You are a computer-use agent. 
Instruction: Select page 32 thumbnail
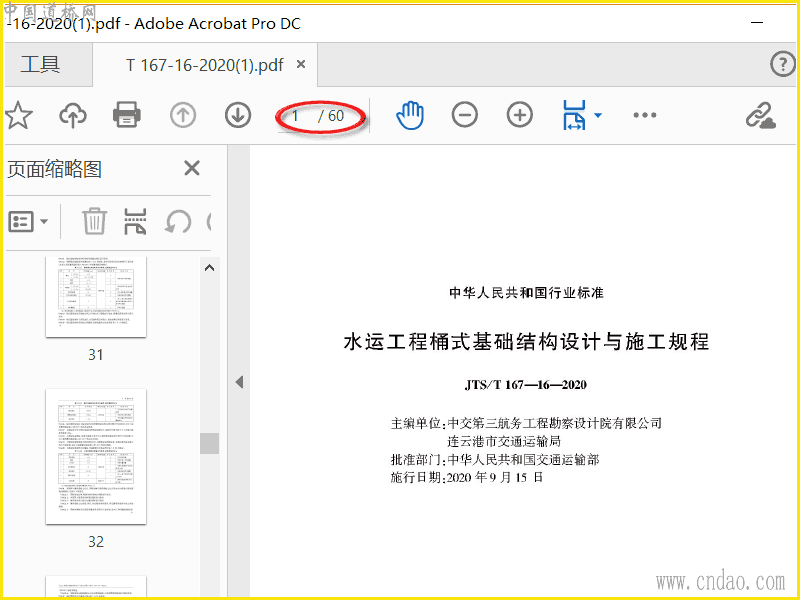point(96,457)
